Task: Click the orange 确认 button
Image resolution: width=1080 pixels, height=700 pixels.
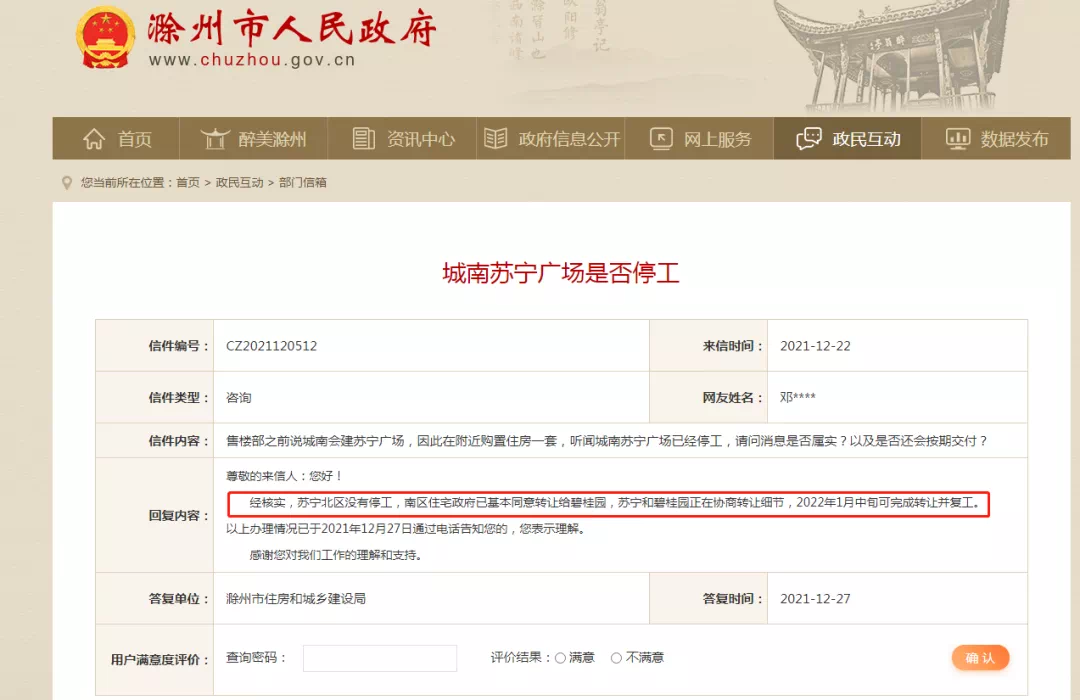Action: tap(980, 658)
